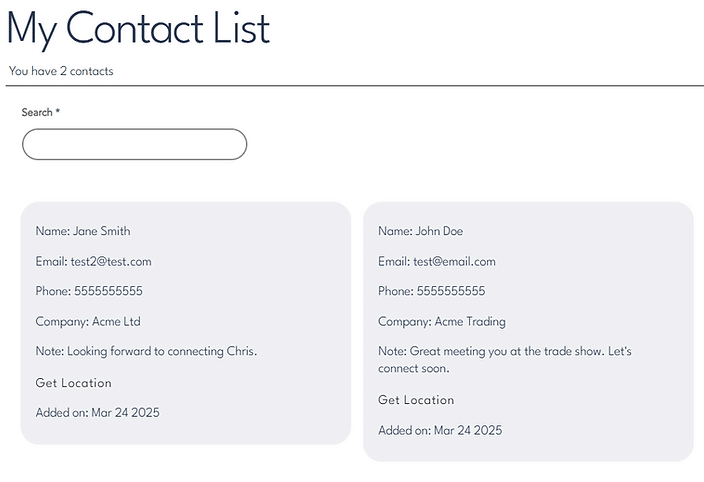Select the "Company: Acme Ltd" line
This screenshot has height=482, width=704.
[88, 322]
